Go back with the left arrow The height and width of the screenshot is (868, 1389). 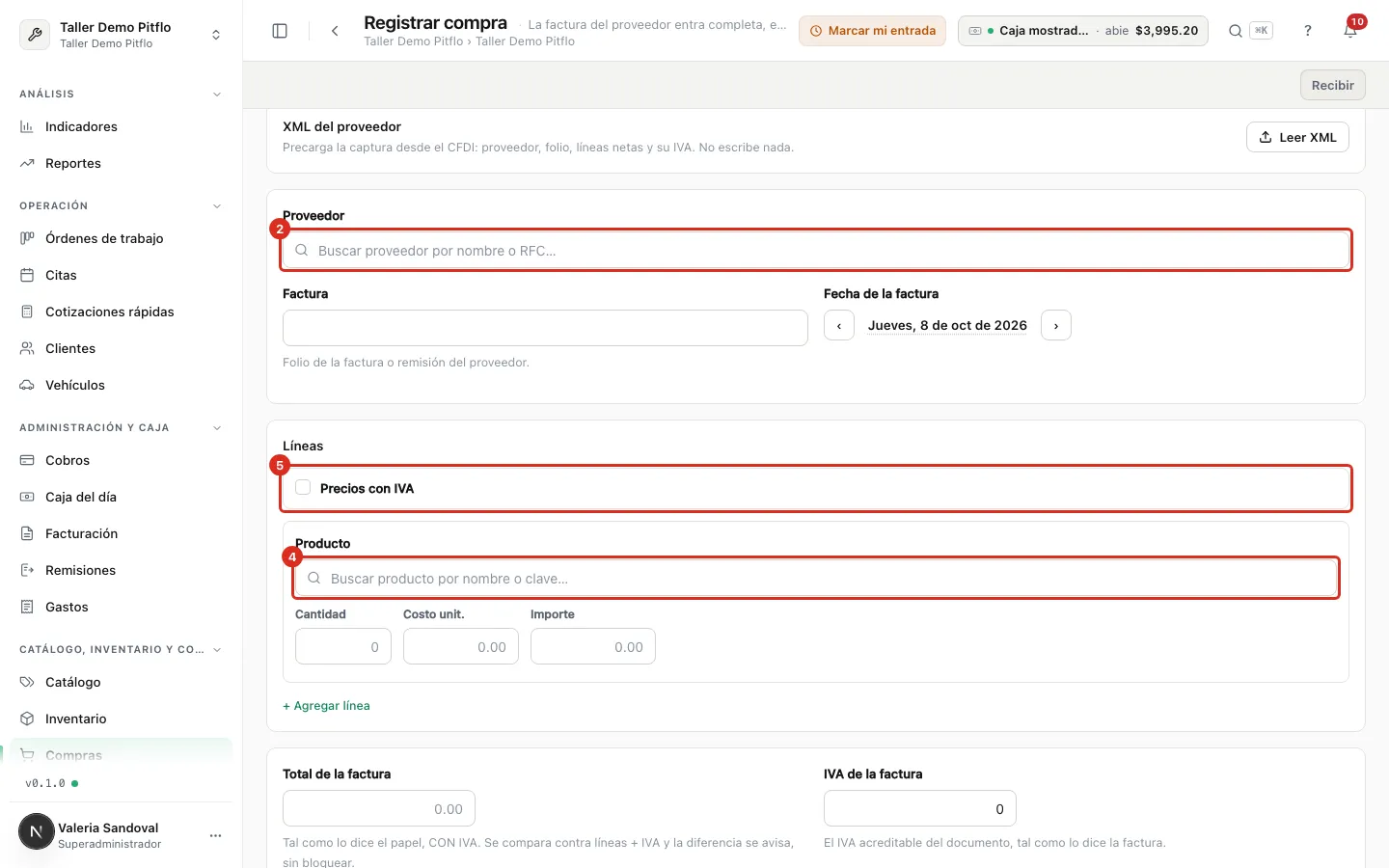335,31
